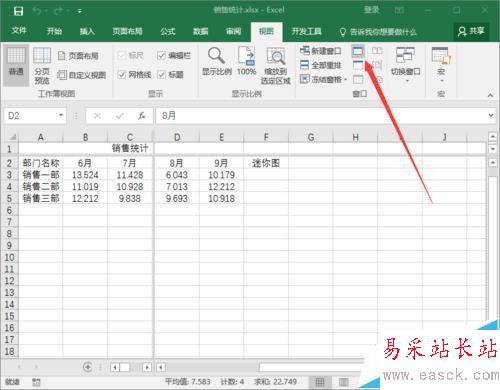The height and width of the screenshot is (390, 500).
Task: Open Ribbon Display Options in title bar
Action: tap(399, 11)
